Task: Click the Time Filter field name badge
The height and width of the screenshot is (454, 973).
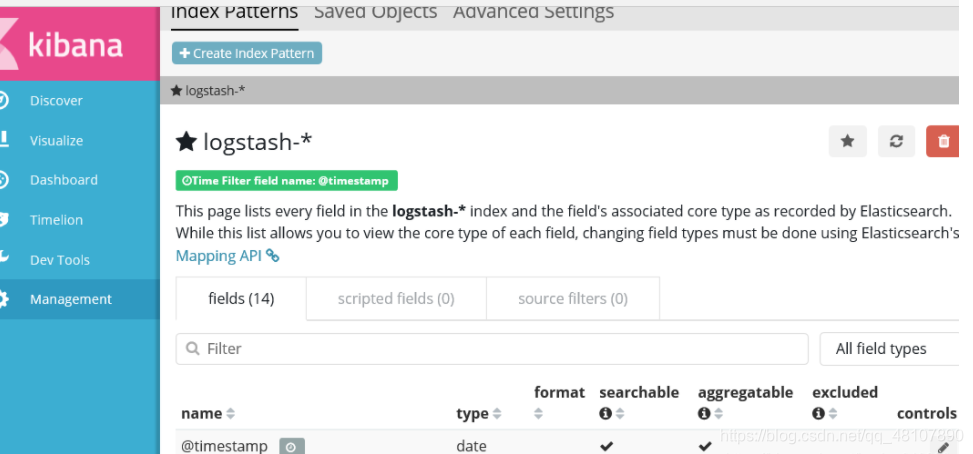Action: point(287,181)
